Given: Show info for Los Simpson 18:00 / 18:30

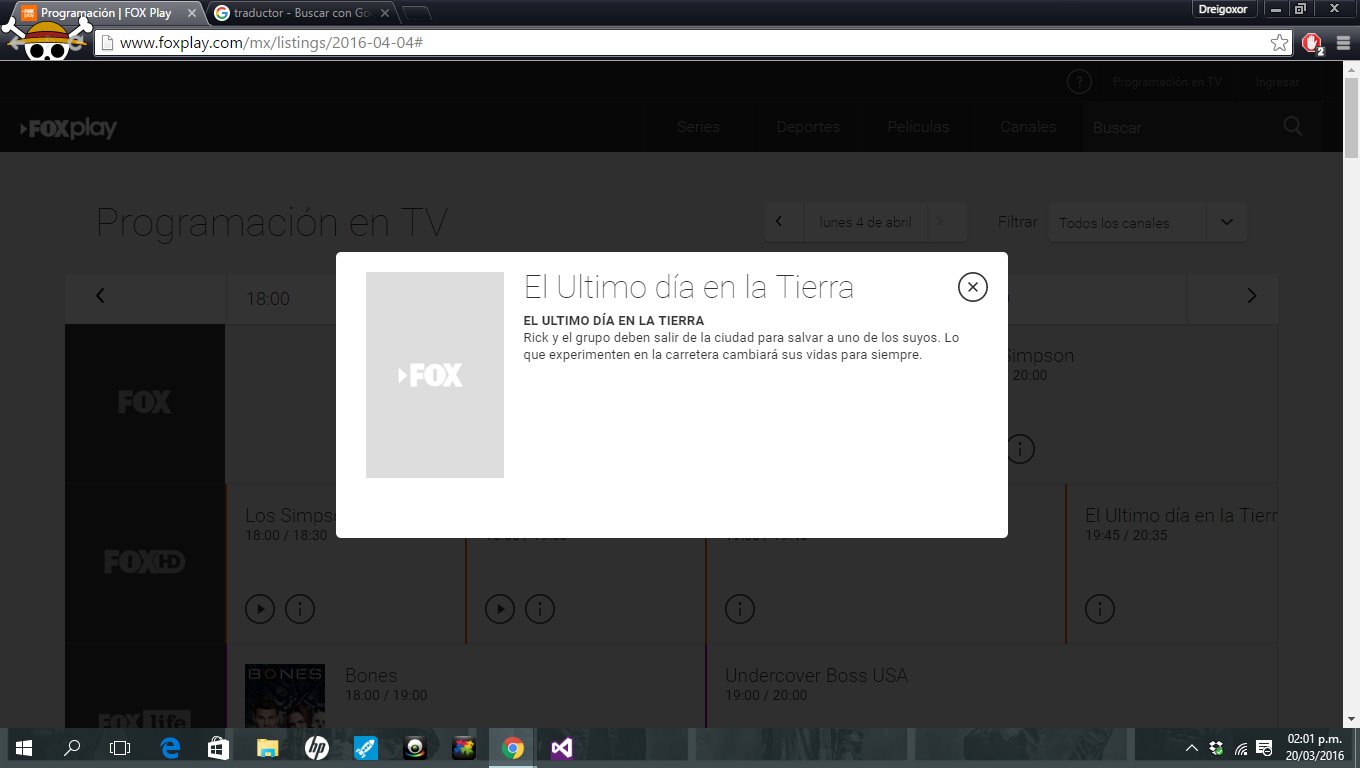Looking at the screenshot, I should 300,608.
